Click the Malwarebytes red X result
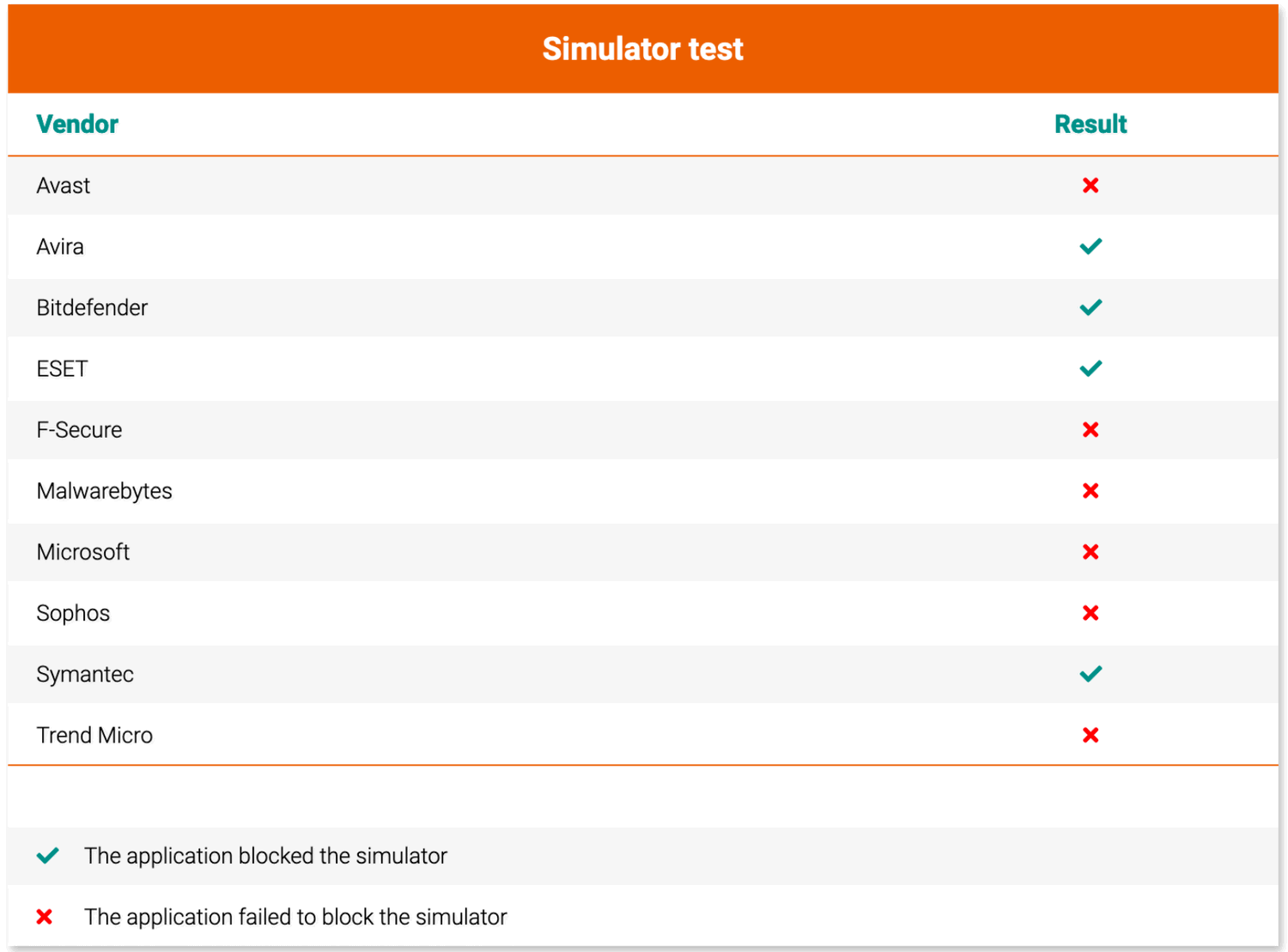Screen dimensions: 1288x952 [1091, 491]
